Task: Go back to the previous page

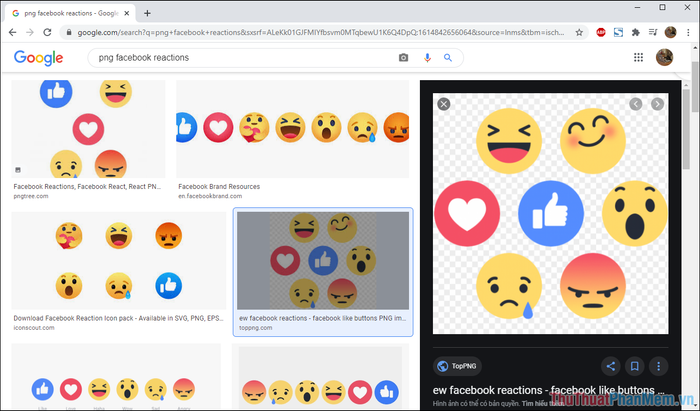Action: pyautogui.click(x=12, y=32)
